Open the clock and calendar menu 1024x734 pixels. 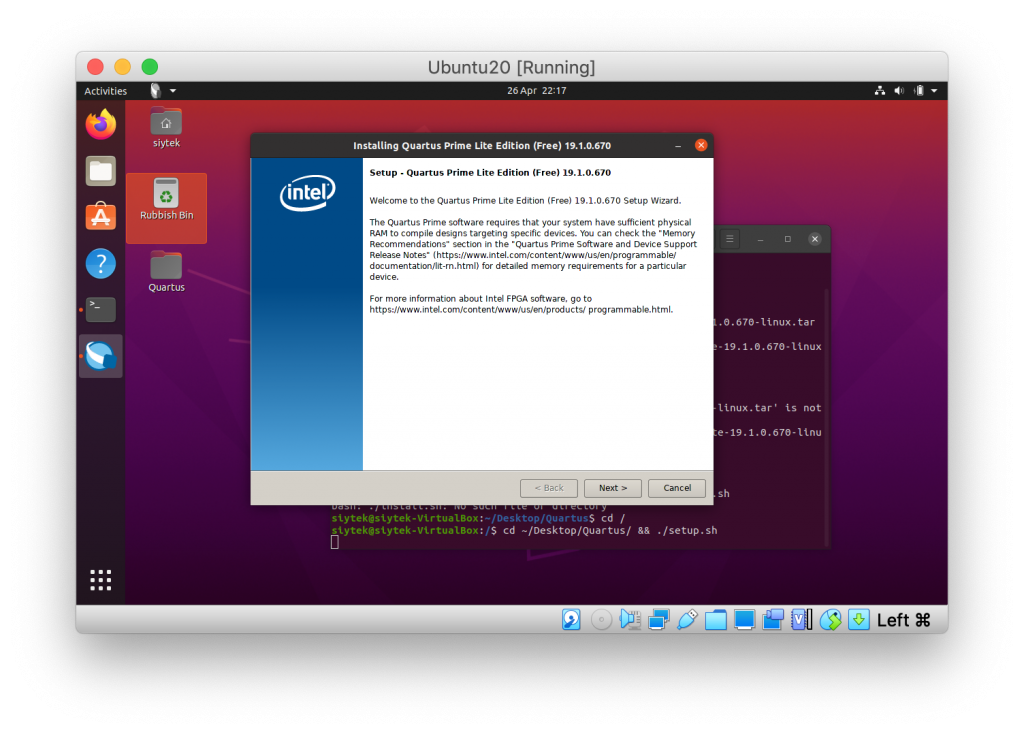536,91
